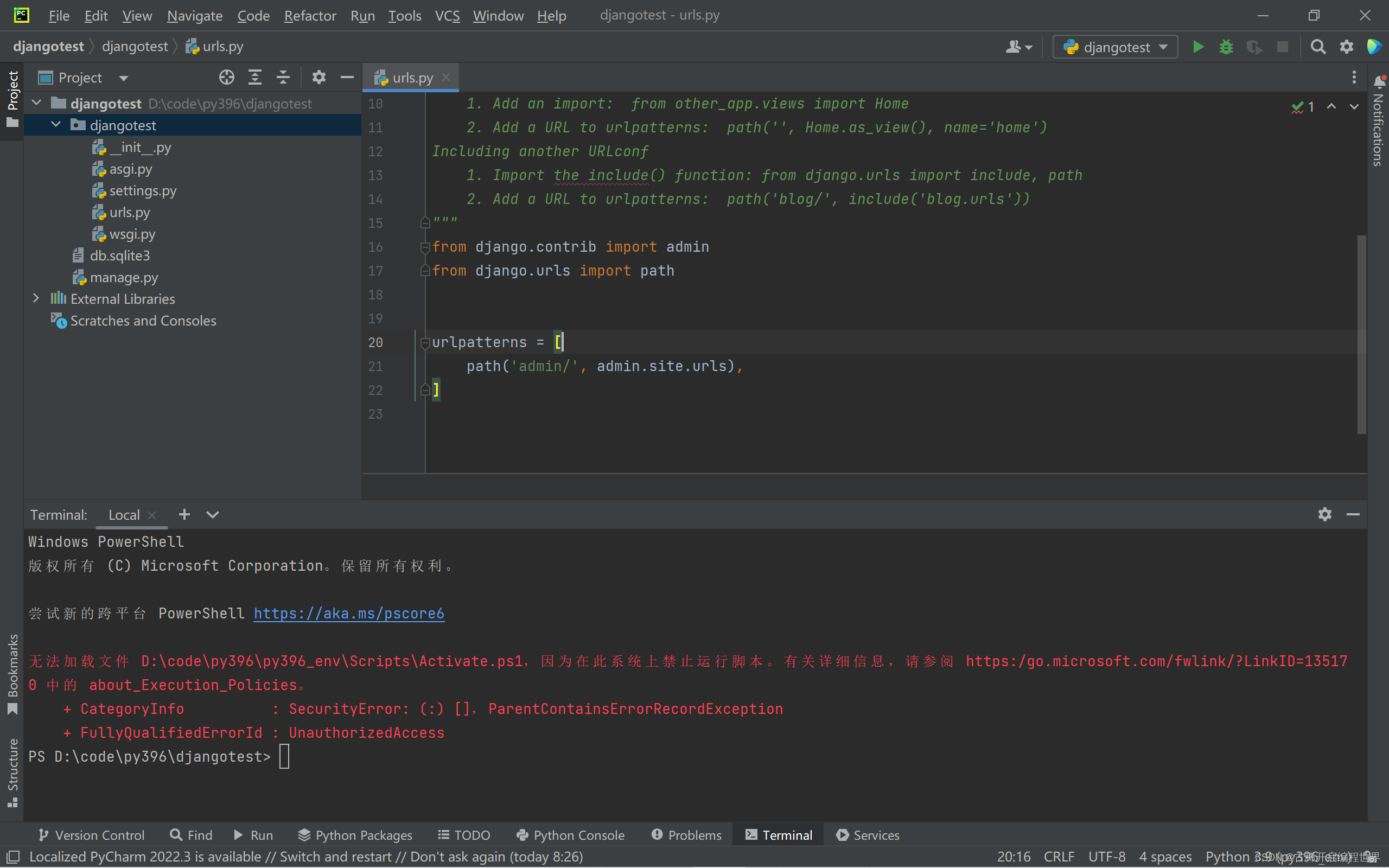The height and width of the screenshot is (868, 1389).
Task: Fold the urlpatterns list at line 20
Action: [425, 343]
